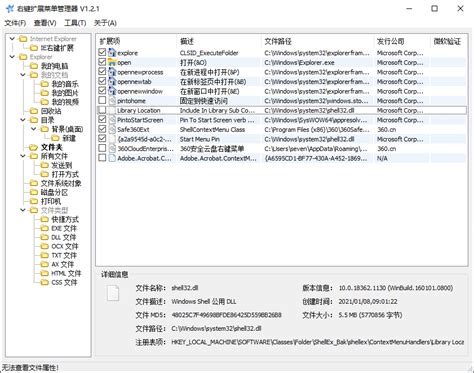Image resolution: width=474 pixels, height=373 pixels.
Task: Open the 关于(A) menu
Action: [105, 23]
